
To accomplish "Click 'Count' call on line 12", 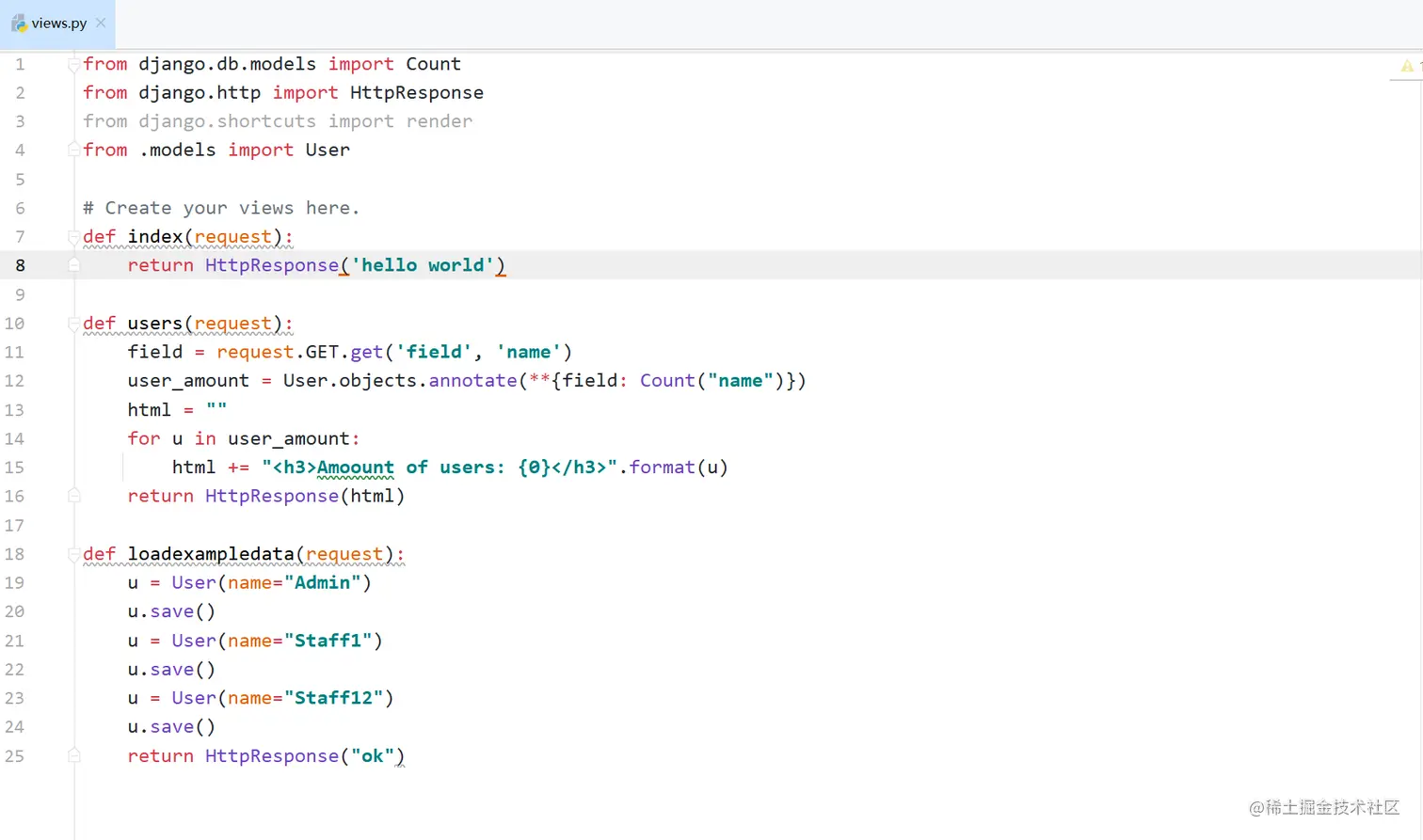I will click(x=667, y=381).
